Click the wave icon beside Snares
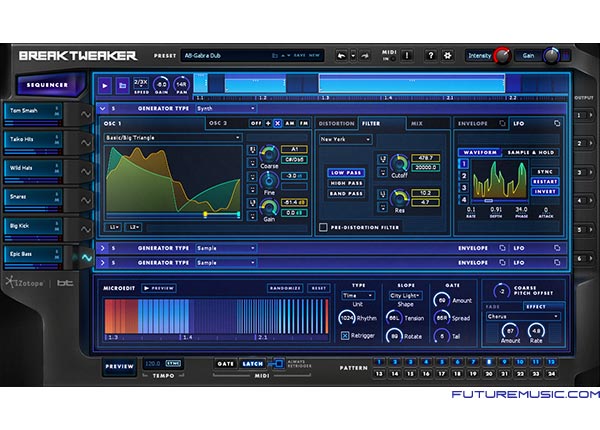The height and width of the screenshot is (430, 600). click(x=86, y=200)
